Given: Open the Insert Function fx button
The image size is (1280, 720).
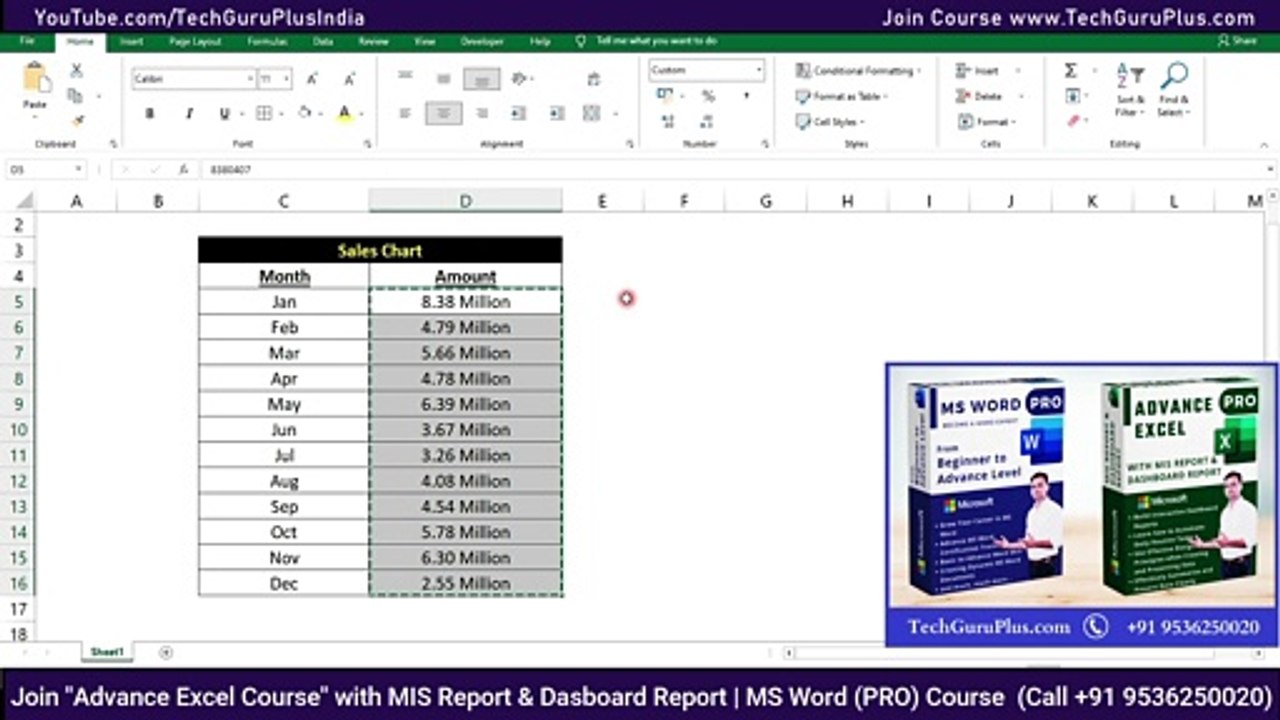Looking at the screenshot, I should 183,170.
